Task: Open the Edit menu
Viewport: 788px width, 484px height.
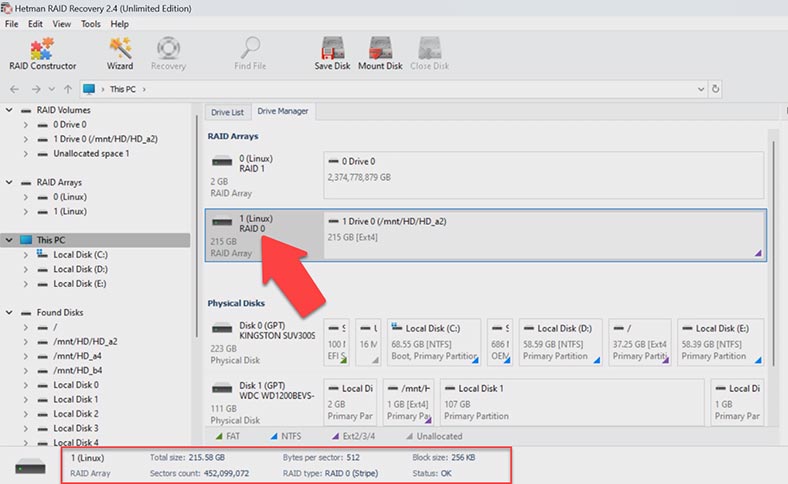Action: click(35, 24)
